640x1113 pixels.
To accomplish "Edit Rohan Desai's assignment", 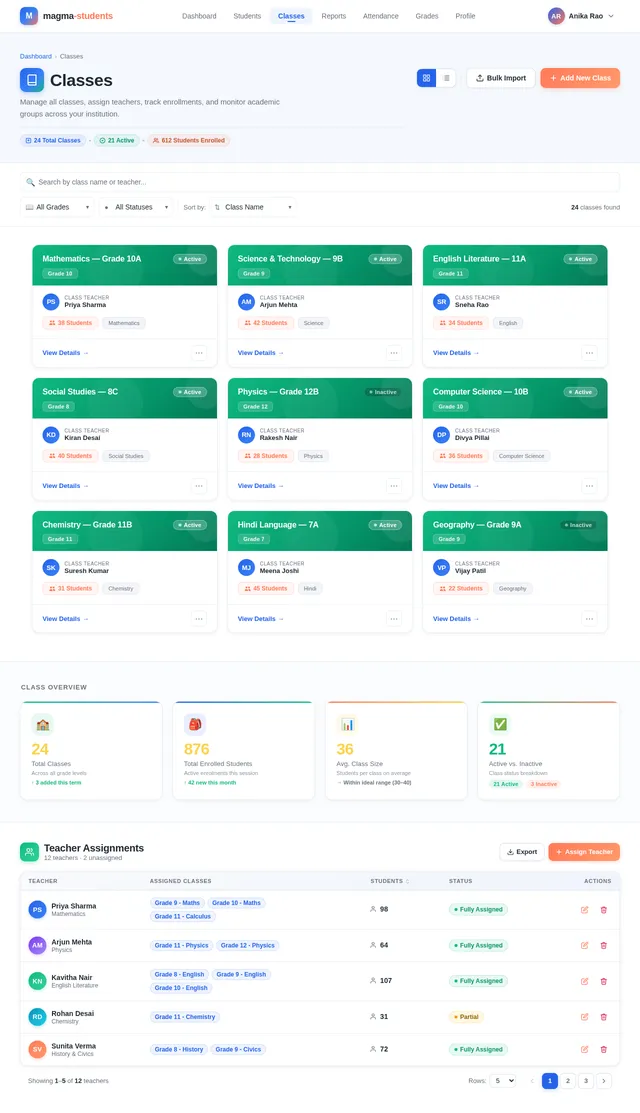I will click(585, 1017).
